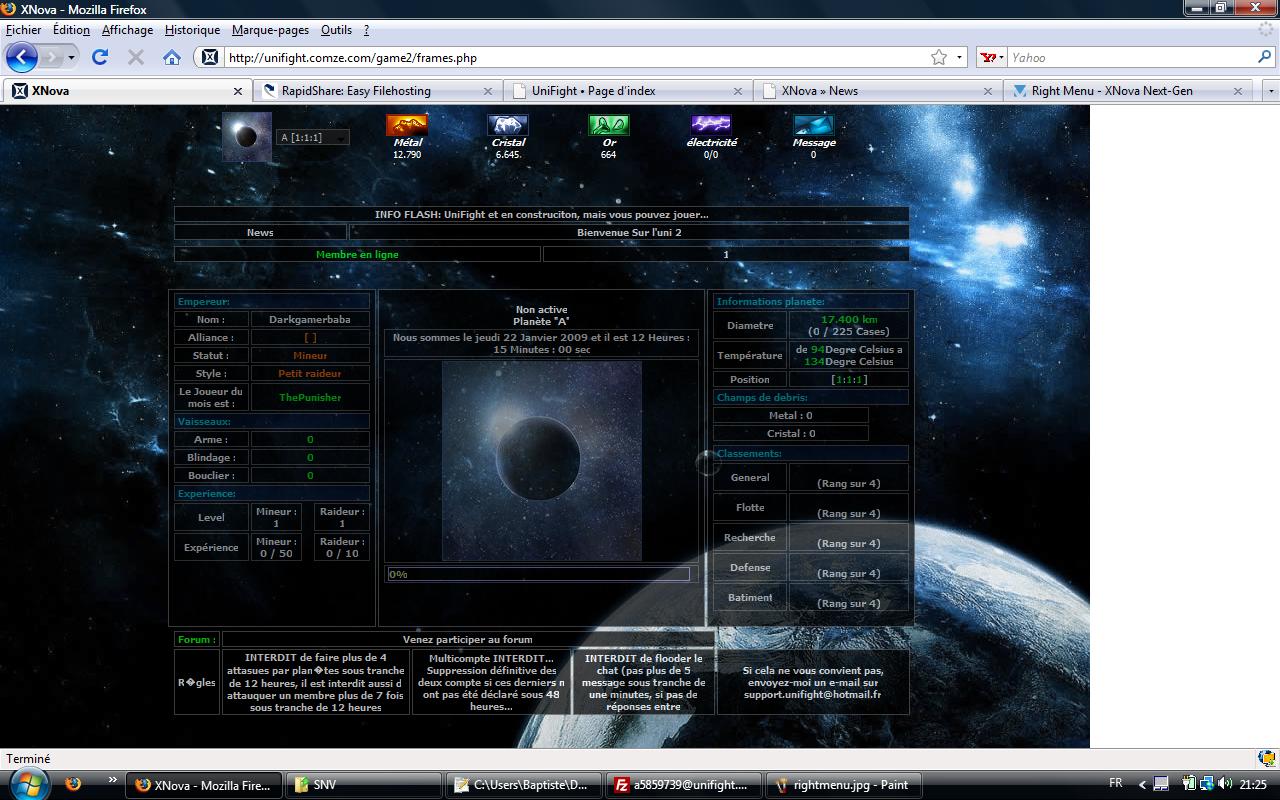Click the électricité resource icon
Screen dimensions: 1280x800
point(711,125)
